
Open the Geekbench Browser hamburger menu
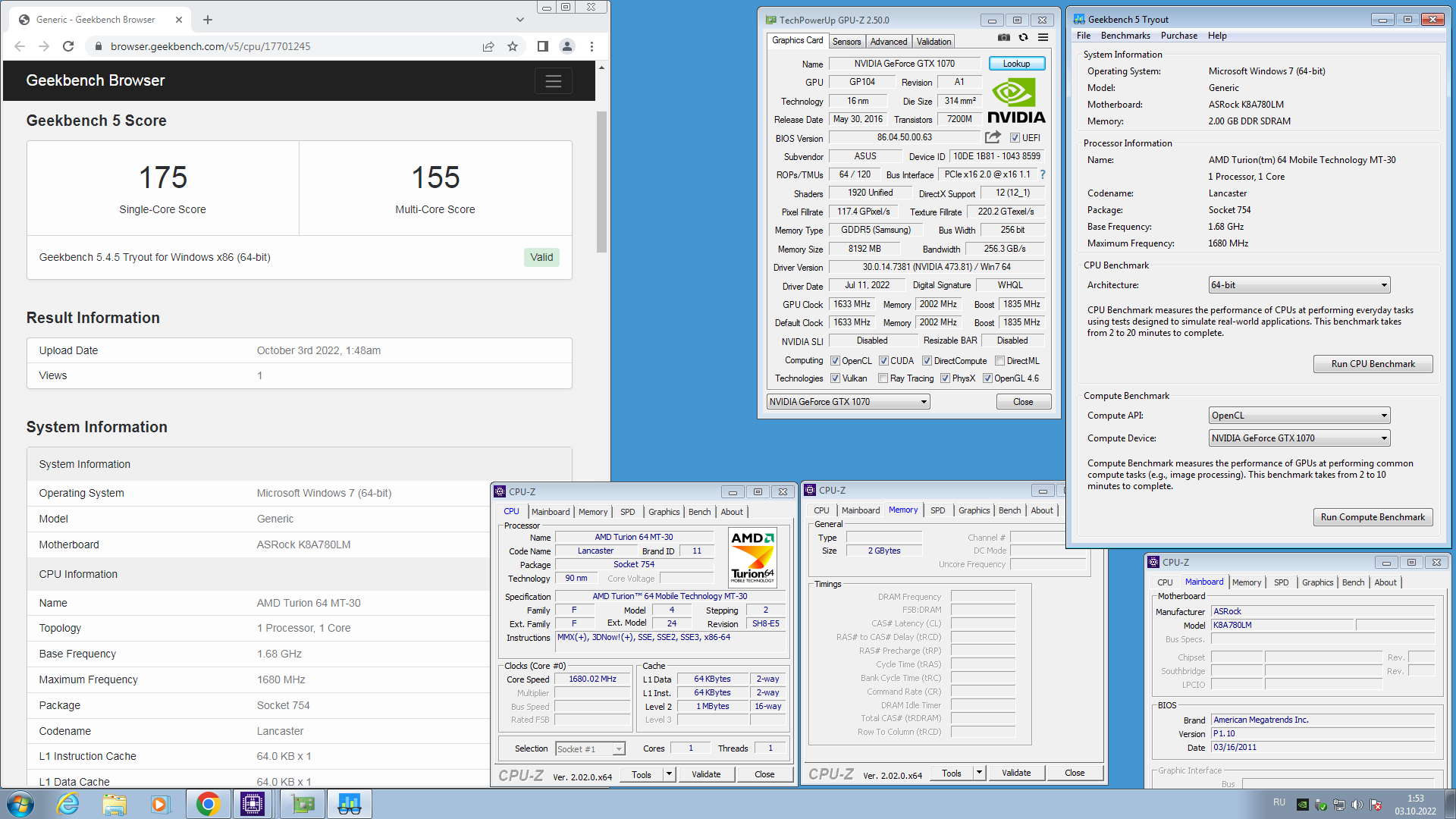[553, 80]
